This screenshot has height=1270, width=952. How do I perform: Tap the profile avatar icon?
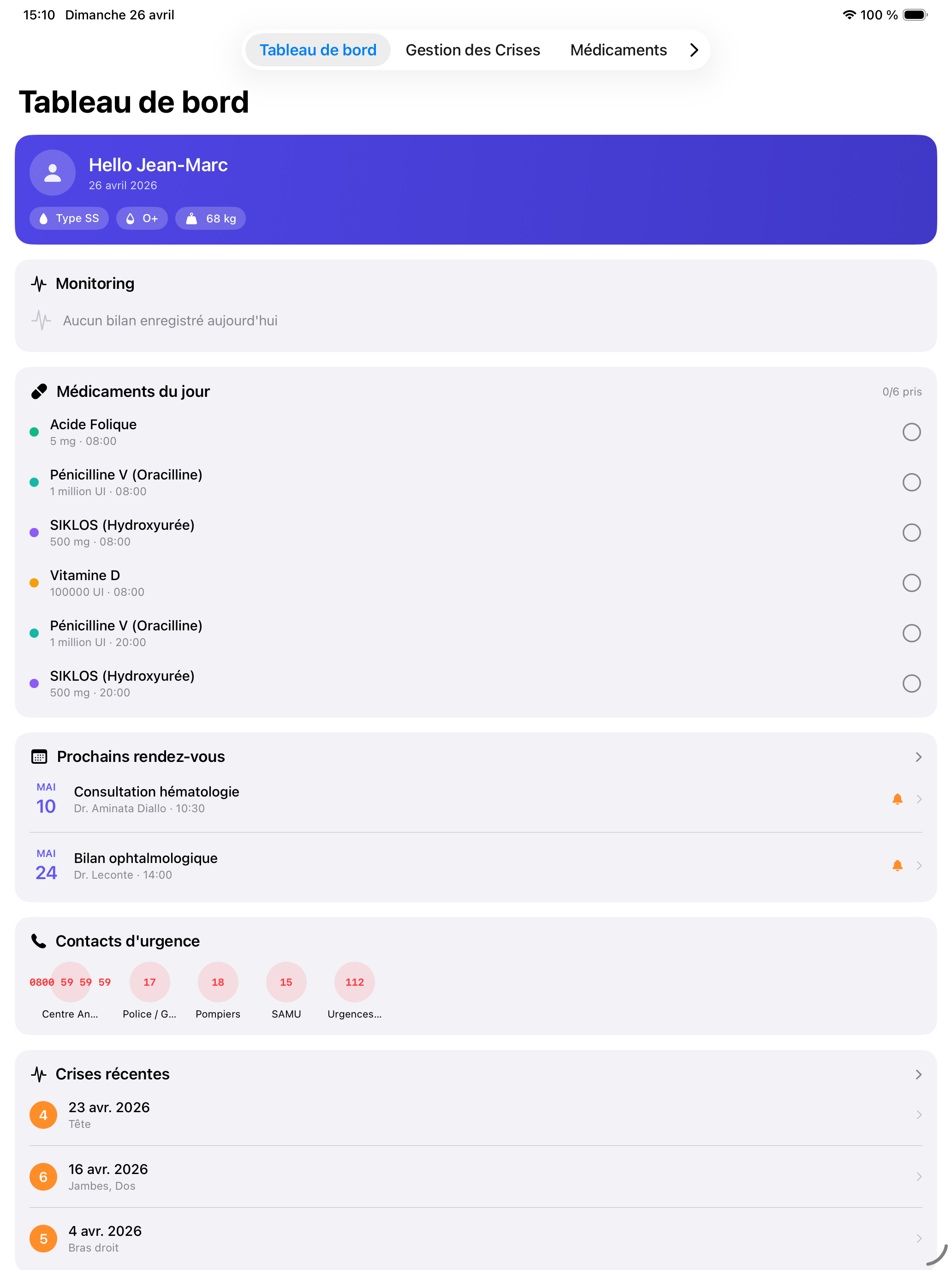pos(52,173)
